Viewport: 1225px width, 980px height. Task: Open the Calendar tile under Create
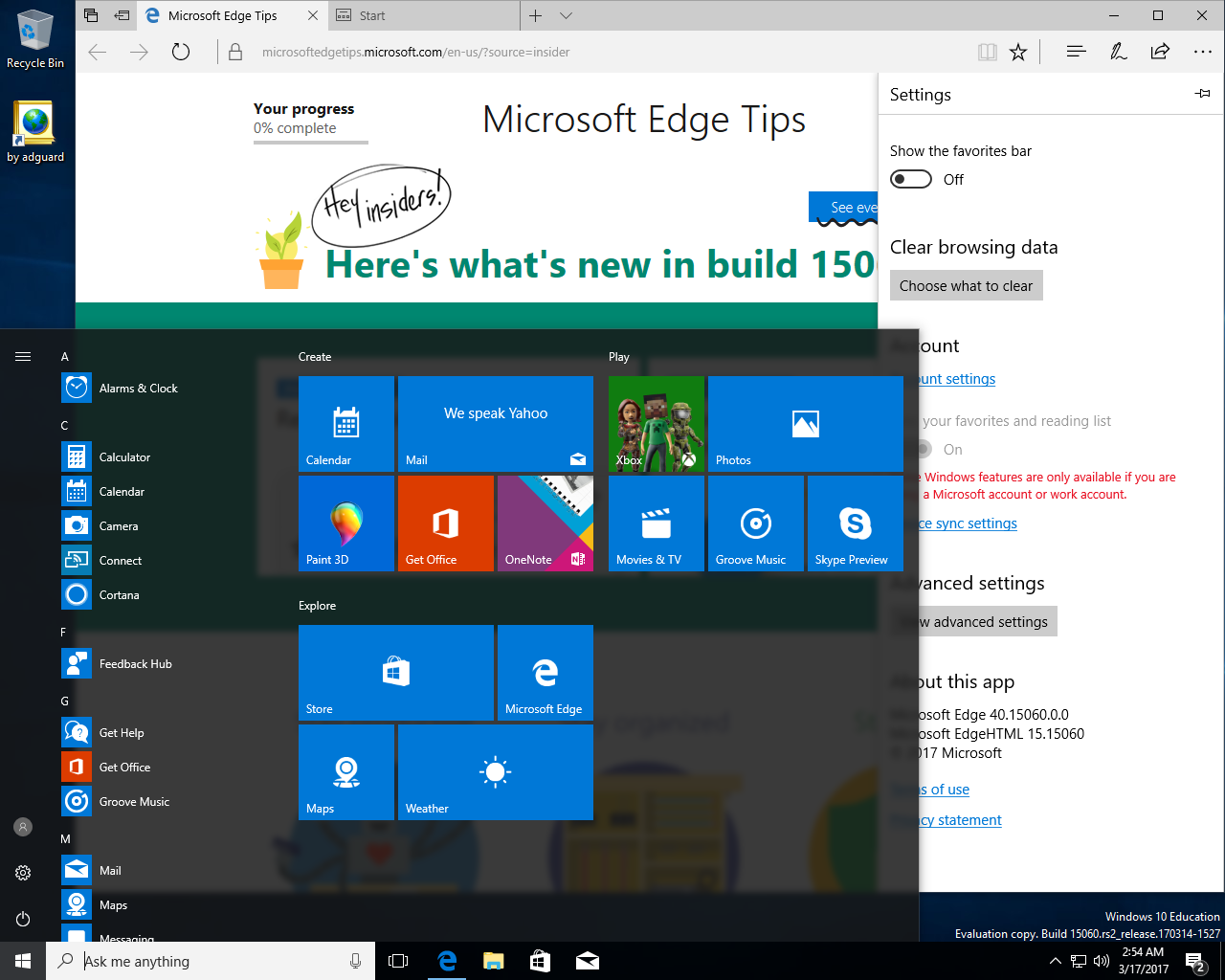point(346,424)
